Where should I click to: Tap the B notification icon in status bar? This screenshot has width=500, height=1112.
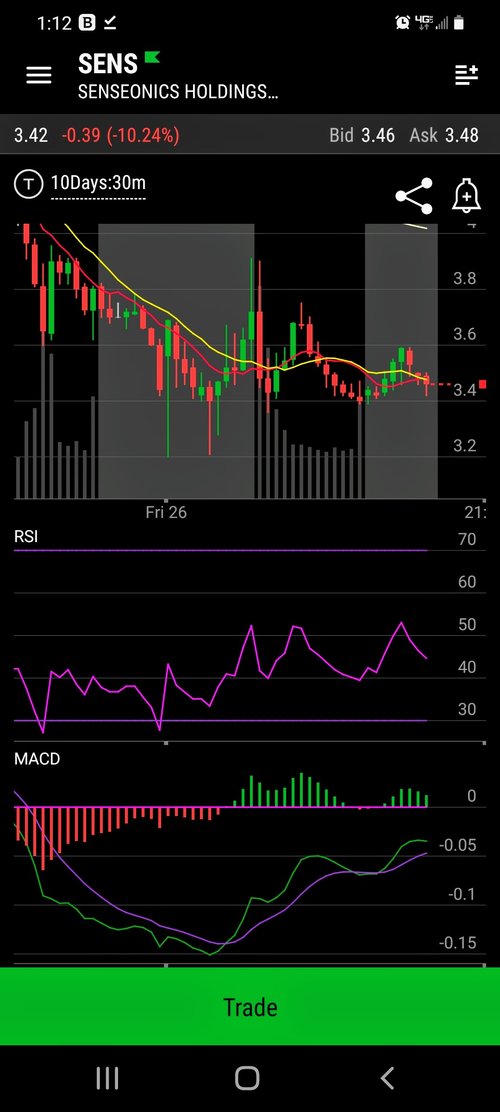[x=87, y=23]
